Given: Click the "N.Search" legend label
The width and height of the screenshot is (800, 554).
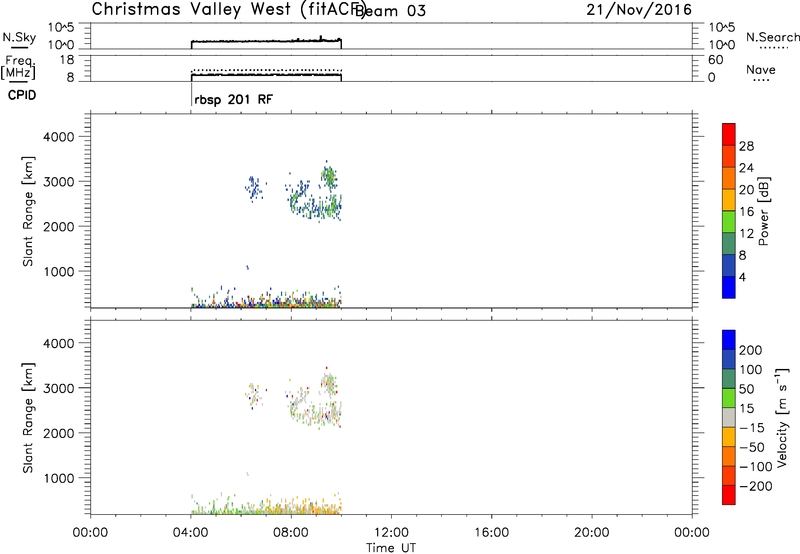Looking at the screenshot, I should pos(772,37).
